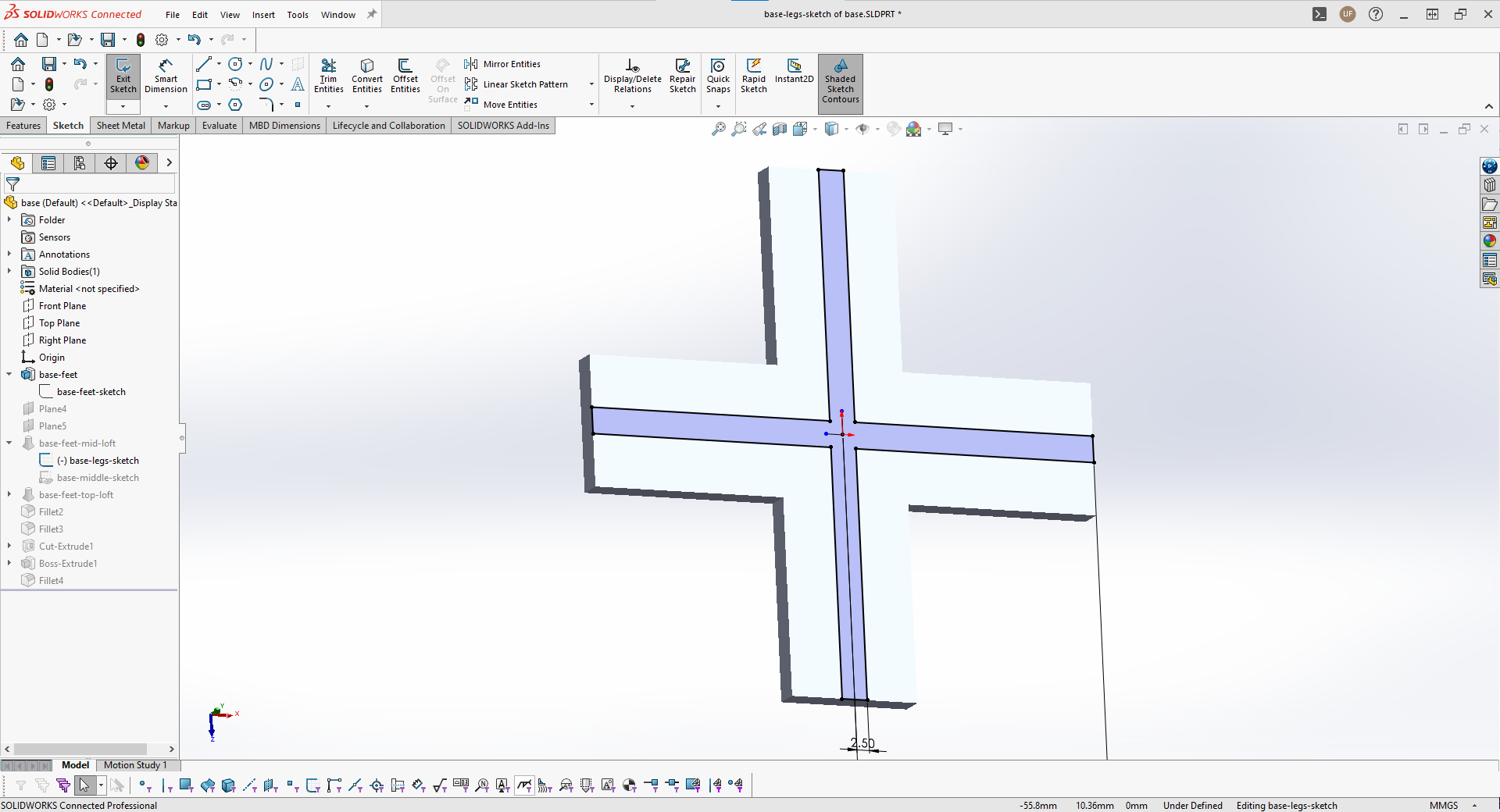This screenshot has height=812, width=1500.
Task: Open the ConfigurationManager tab
Action: coord(80,162)
